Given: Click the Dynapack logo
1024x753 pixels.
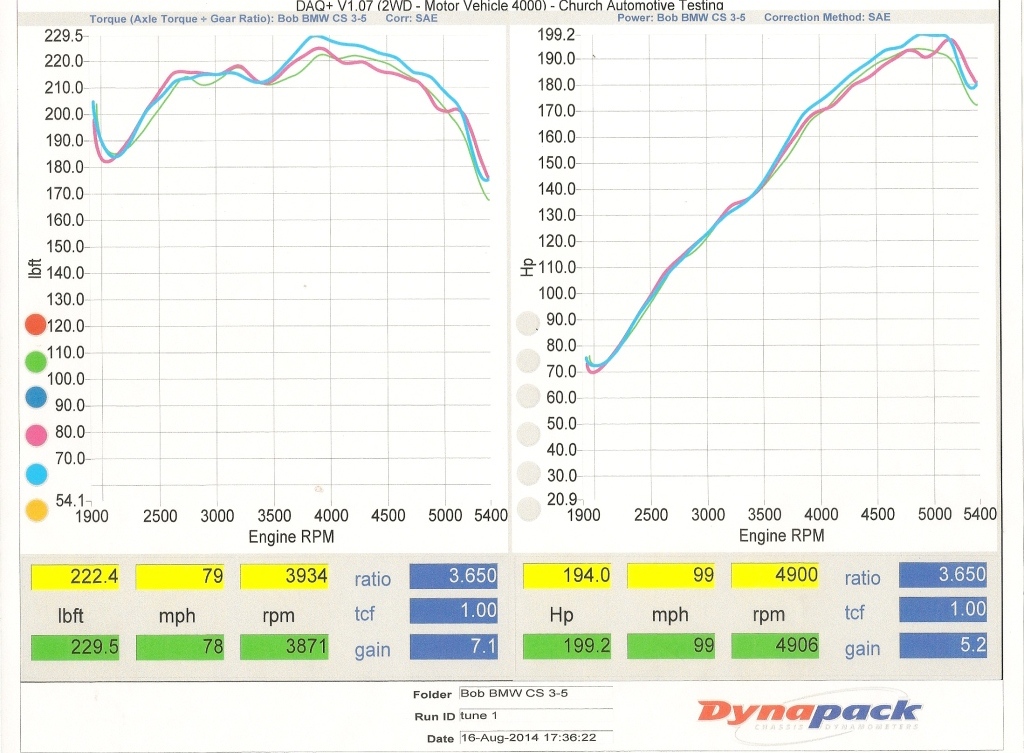Looking at the screenshot, I should pyautogui.click(x=808, y=715).
